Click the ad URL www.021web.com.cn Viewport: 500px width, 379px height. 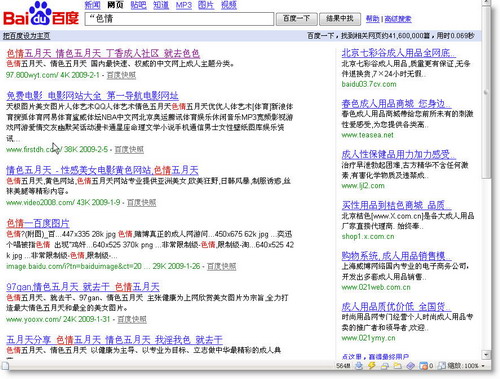coord(376,287)
